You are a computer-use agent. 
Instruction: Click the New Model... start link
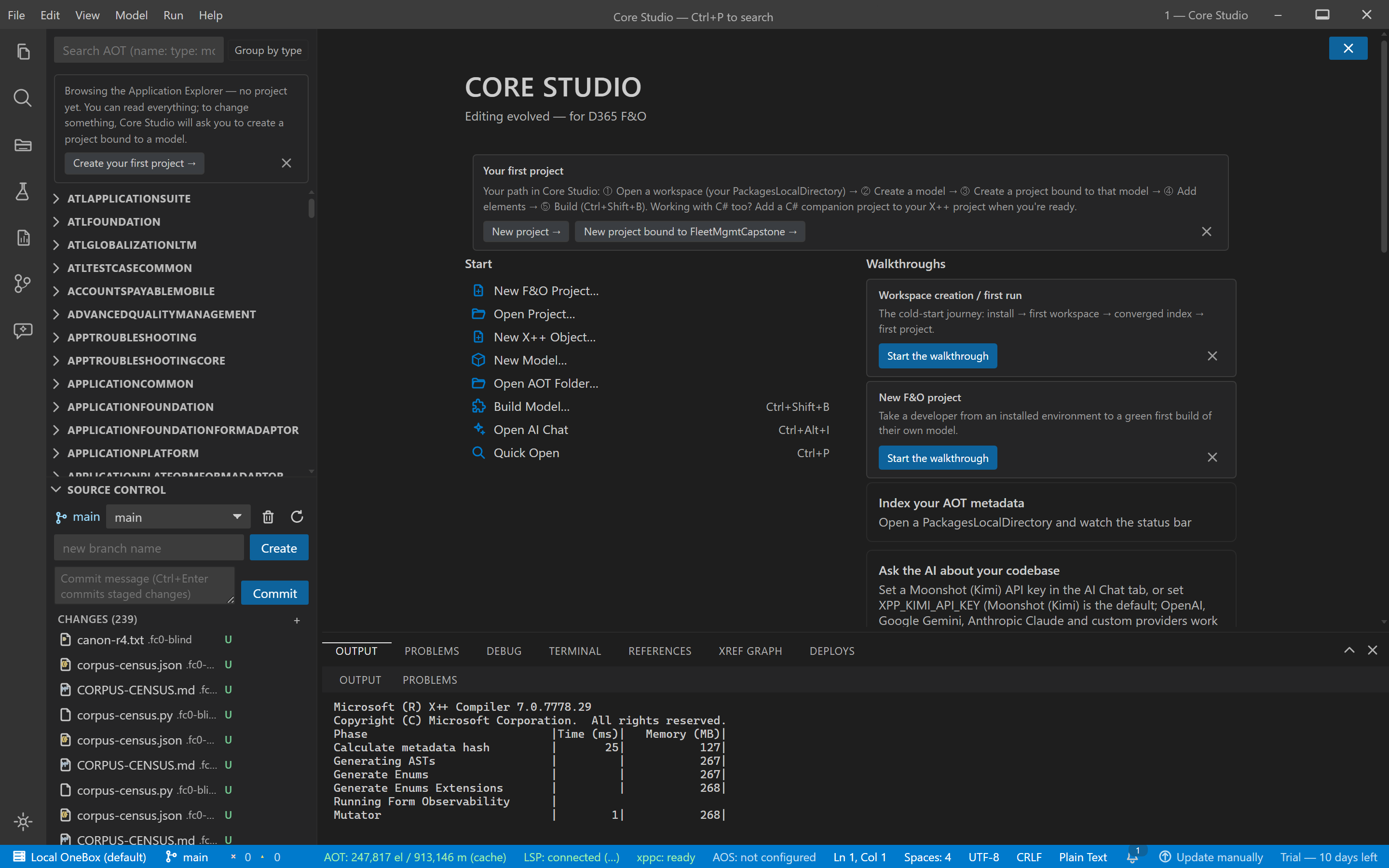tap(530, 360)
